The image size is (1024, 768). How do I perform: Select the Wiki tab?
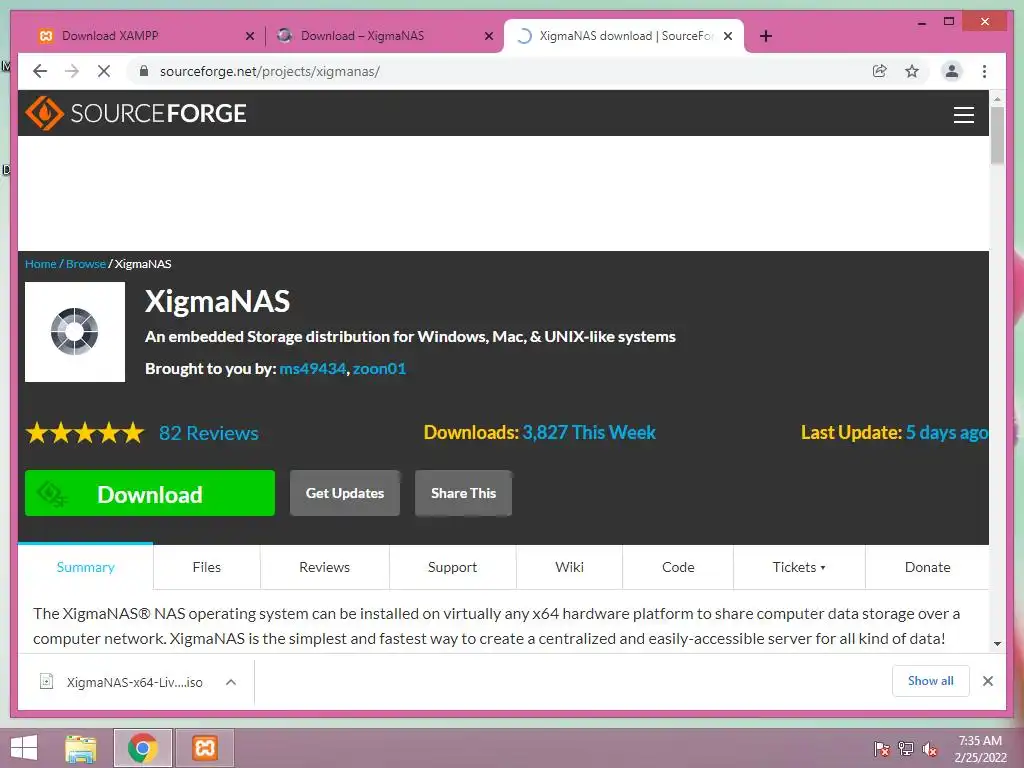coord(569,567)
